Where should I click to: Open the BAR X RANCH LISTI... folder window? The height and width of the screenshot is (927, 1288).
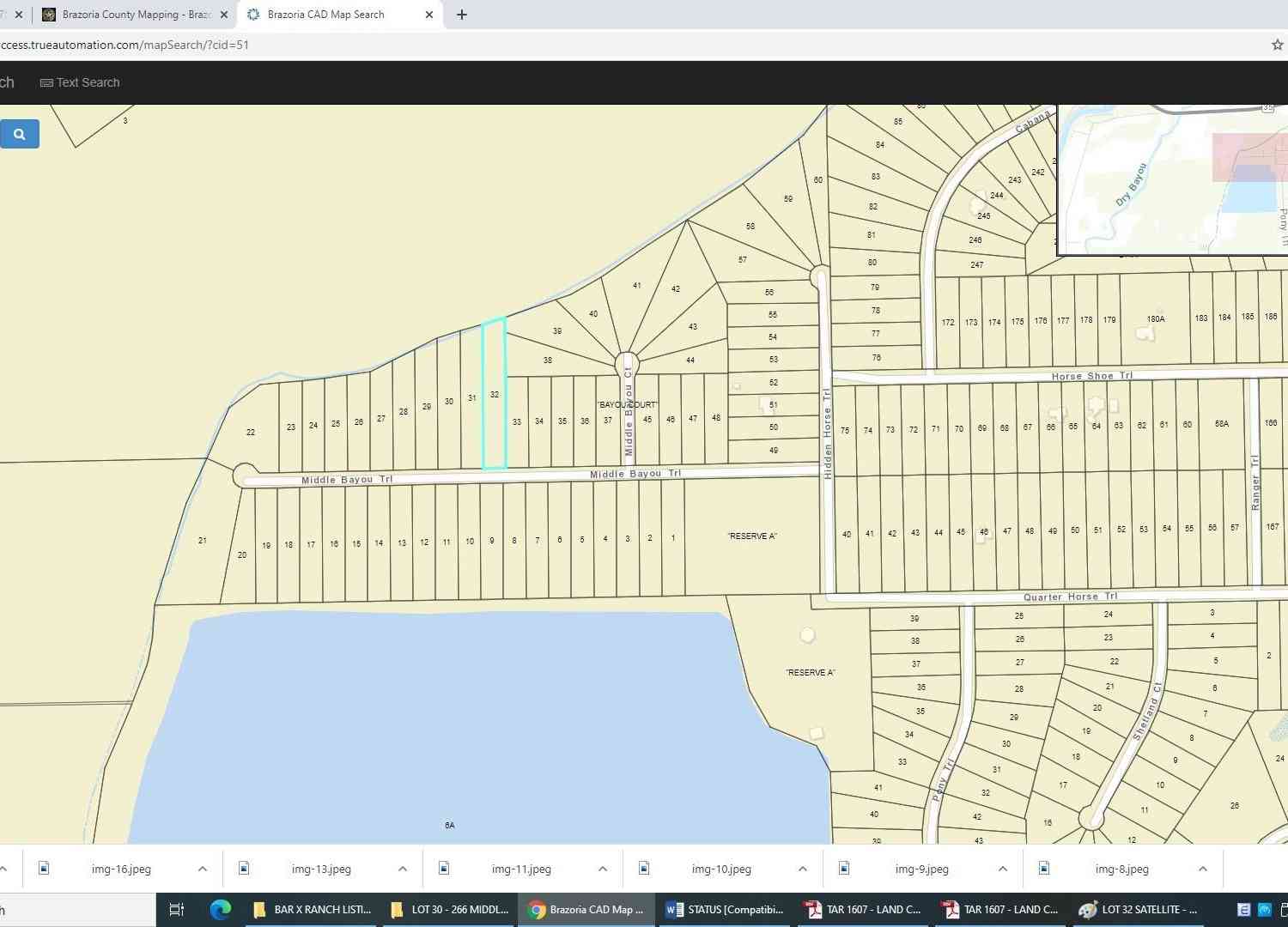tap(312, 910)
